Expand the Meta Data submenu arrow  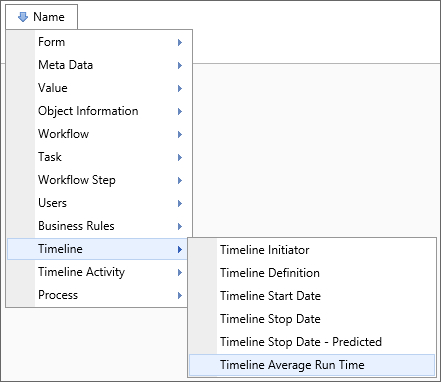pyautogui.click(x=180, y=65)
